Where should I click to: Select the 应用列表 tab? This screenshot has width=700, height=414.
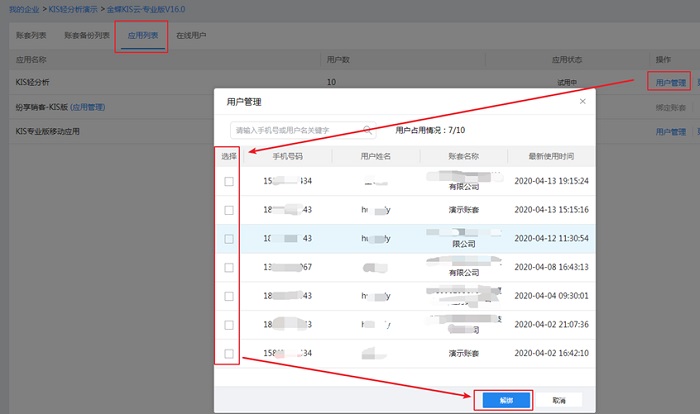[142, 35]
